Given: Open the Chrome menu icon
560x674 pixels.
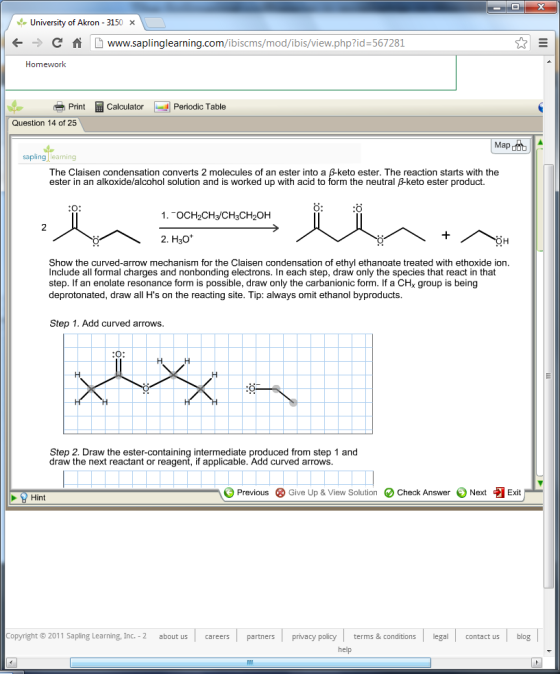Looking at the screenshot, I should click(x=543, y=43).
